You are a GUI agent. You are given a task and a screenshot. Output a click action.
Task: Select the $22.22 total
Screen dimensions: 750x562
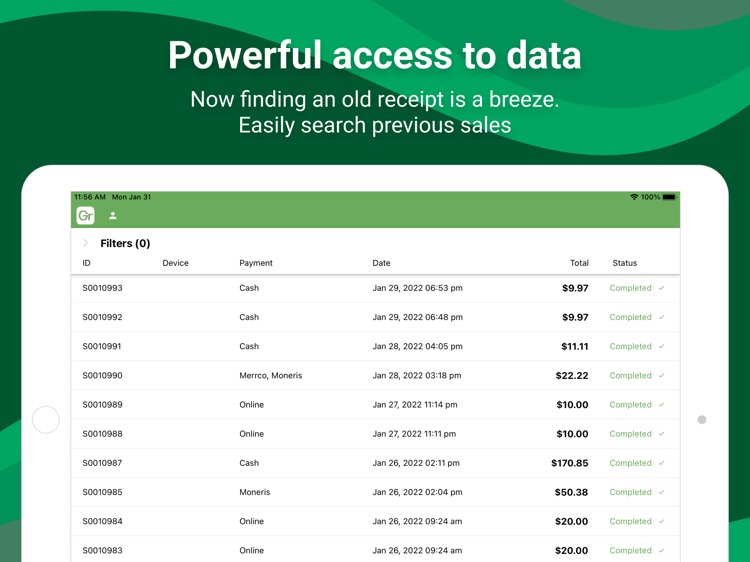pos(572,375)
